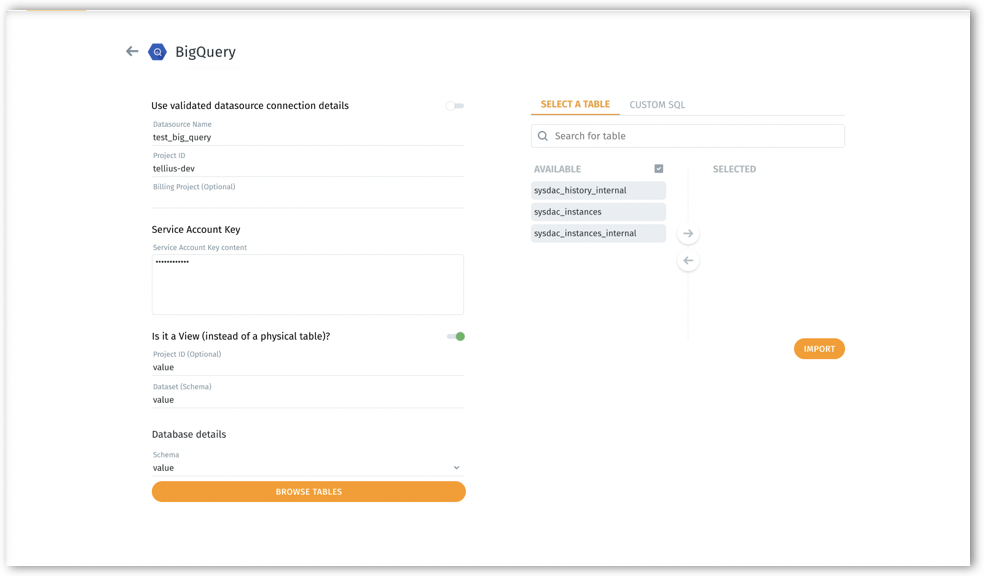Move tables right with arrow button
This screenshot has width=984, height=576.
[x=688, y=234]
